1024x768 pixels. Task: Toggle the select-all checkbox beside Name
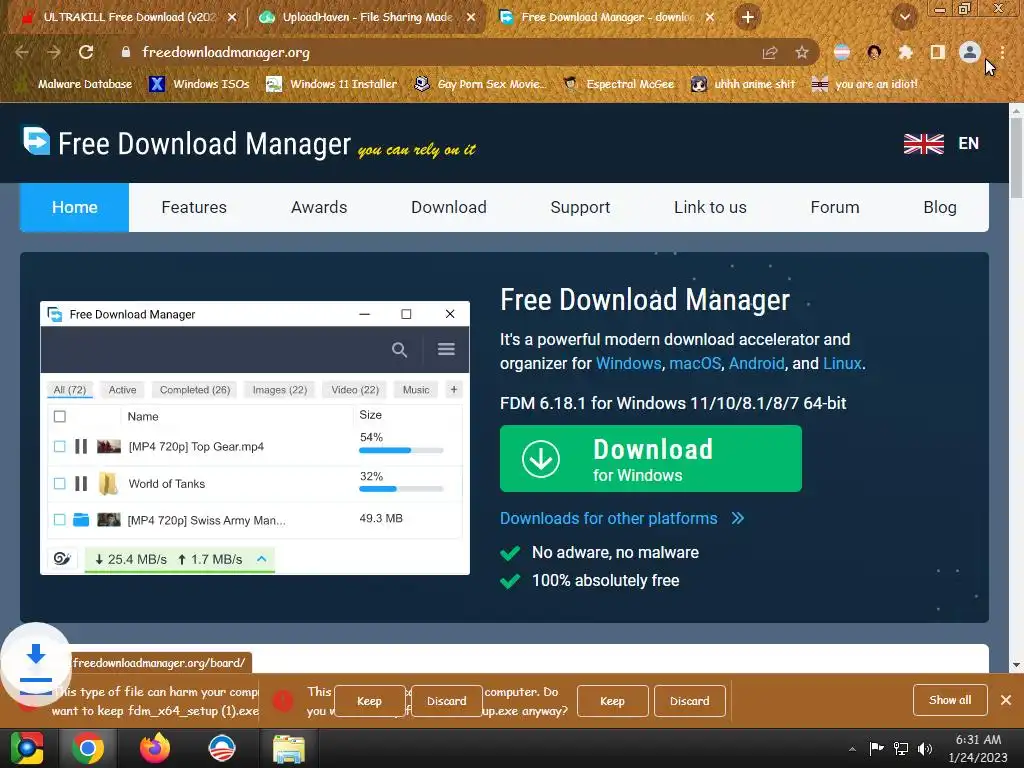[x=59, y=416]
